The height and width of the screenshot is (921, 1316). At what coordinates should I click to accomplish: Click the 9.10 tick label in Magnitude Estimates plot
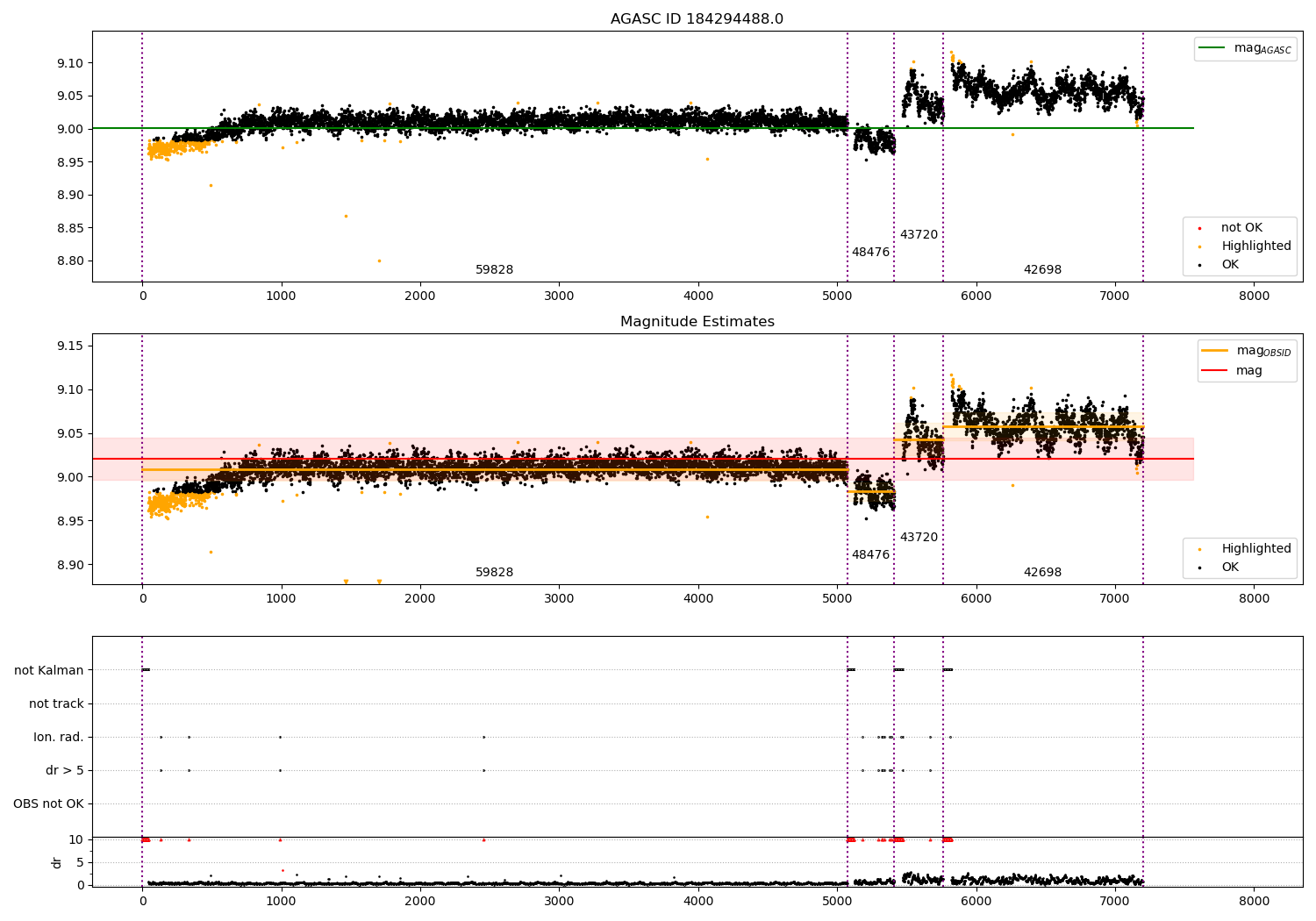(x=70, y=390)
